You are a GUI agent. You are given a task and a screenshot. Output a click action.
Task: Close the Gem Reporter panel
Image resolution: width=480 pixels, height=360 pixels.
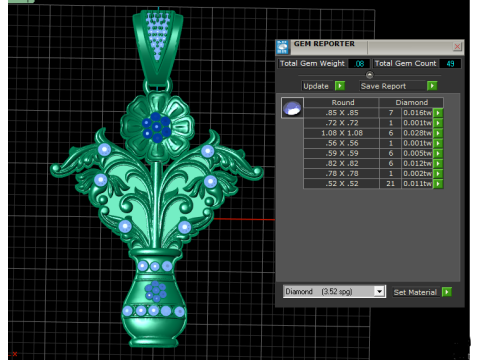tap(457, 46)
